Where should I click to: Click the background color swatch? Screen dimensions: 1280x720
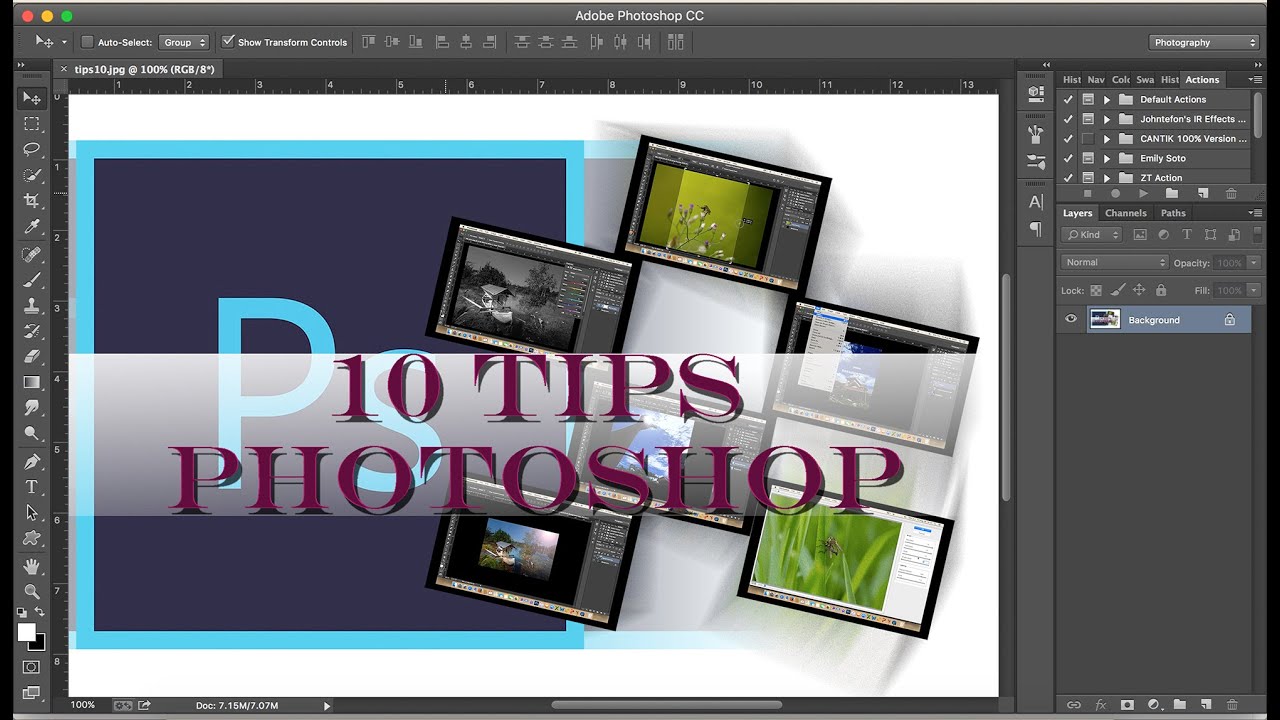coord(38,644)
